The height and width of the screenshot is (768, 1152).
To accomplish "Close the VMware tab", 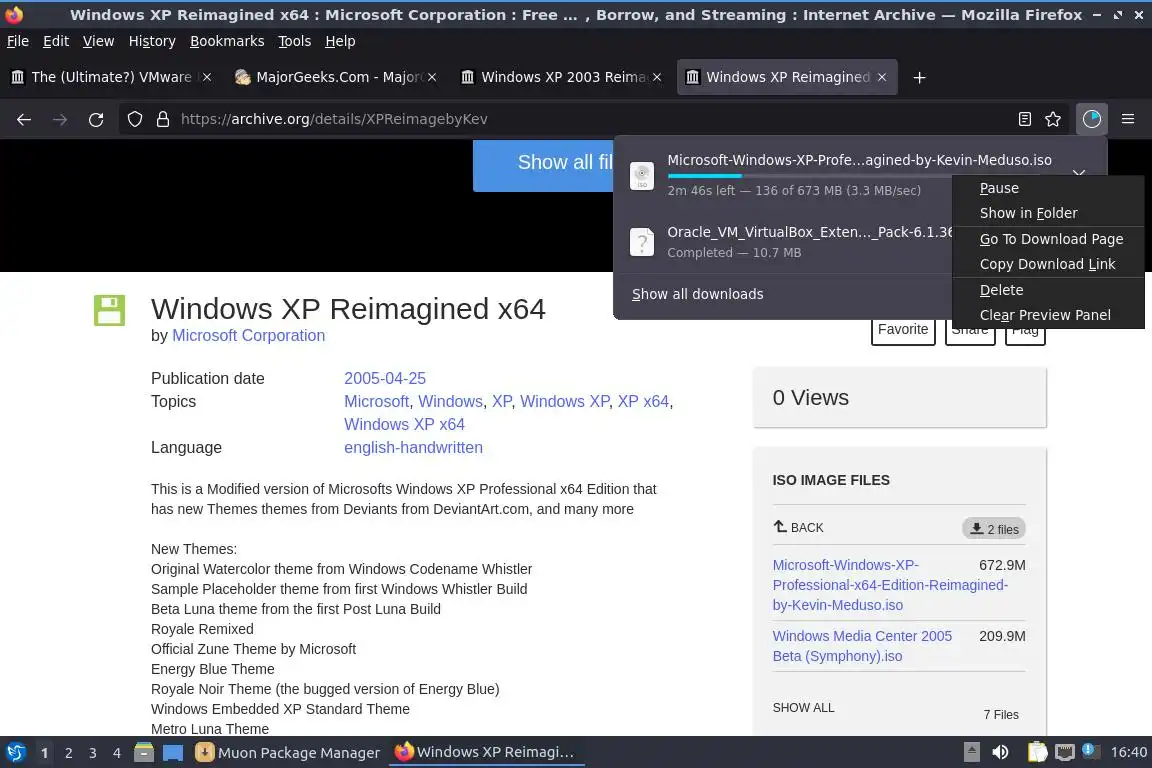I will (x=207, y=77).
